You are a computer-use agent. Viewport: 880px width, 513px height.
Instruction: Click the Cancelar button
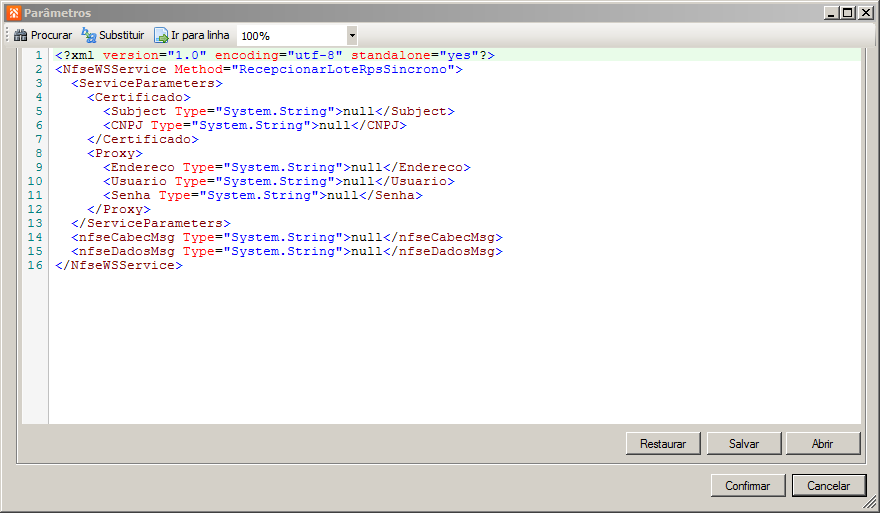click(x=828, y=485)
